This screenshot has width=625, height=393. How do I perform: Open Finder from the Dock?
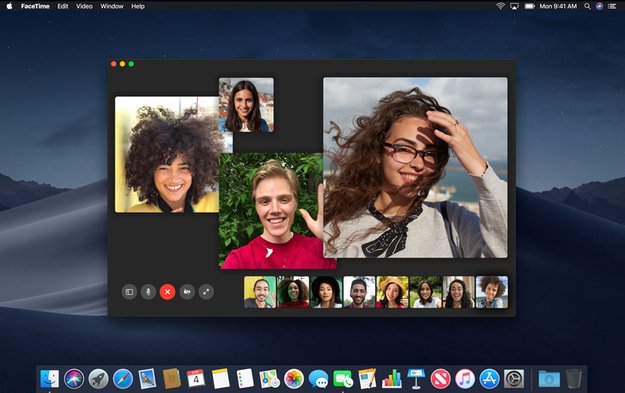click(x=49, y=378)
